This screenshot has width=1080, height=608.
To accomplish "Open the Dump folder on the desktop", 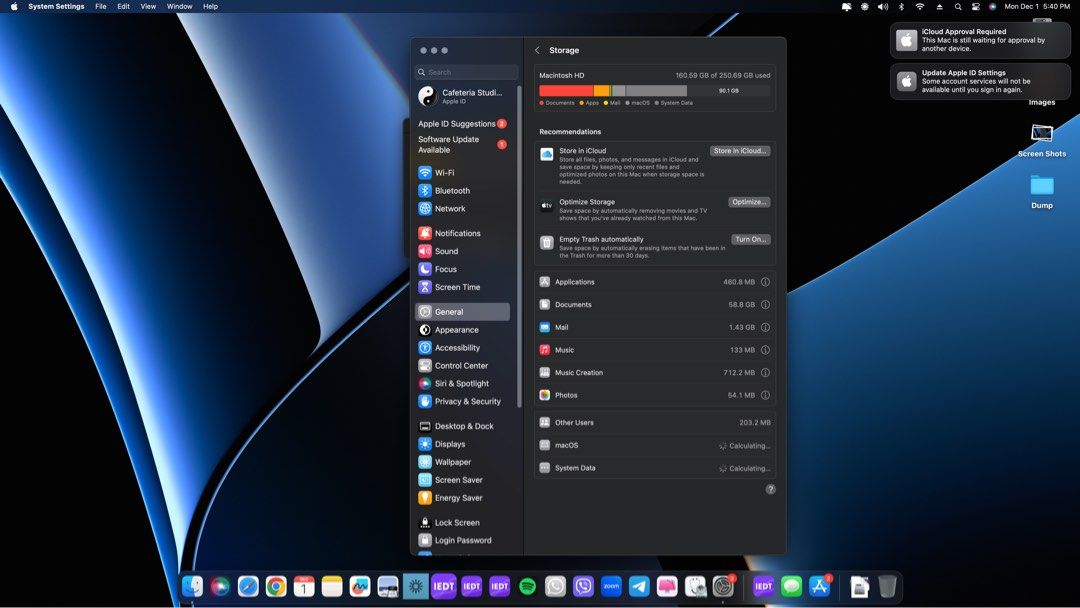I will [1041, 191].
